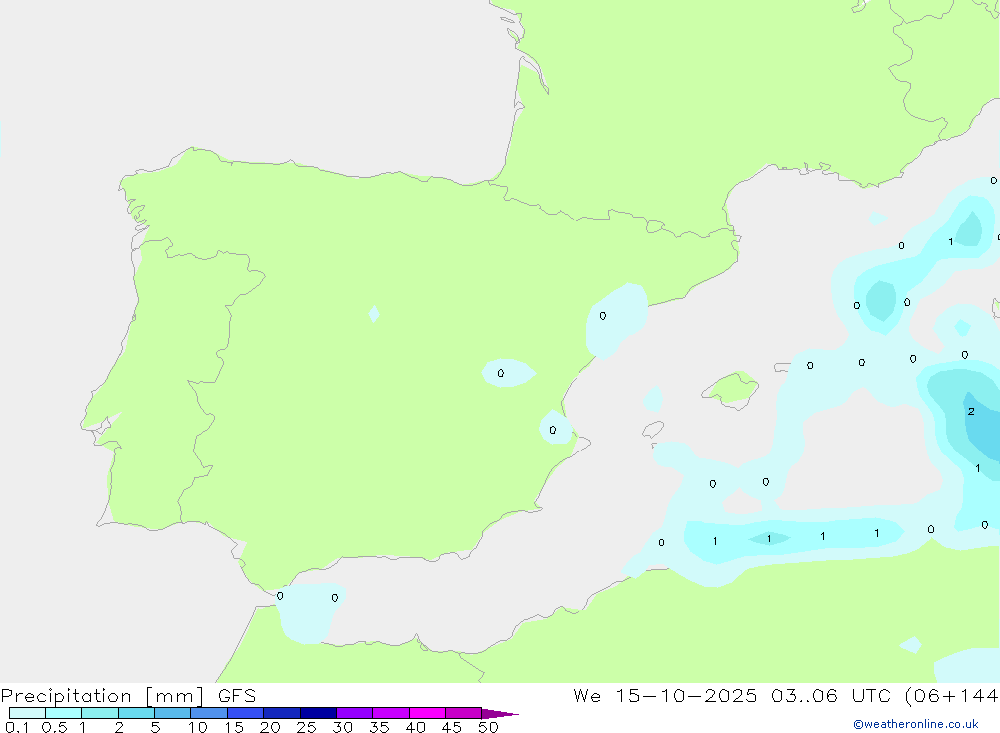Click the 'Precipitation [mm]' title text
Screen dimensions: 1000x733
tap(102, 696)
